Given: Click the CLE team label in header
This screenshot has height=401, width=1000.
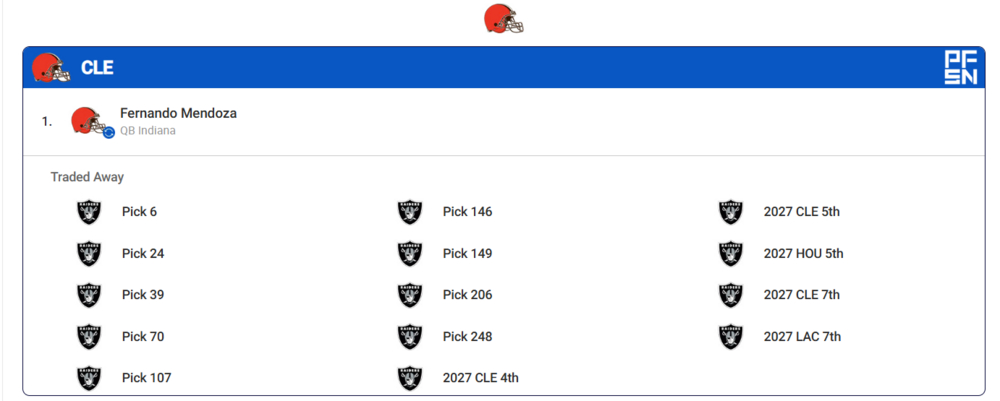Looking at the screenshot, I should point(97,68).
